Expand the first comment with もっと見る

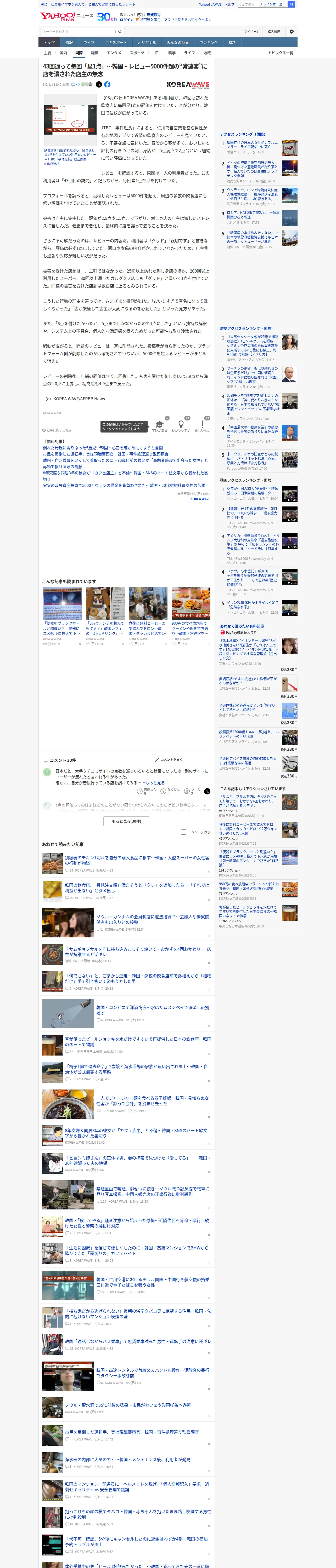155,783
